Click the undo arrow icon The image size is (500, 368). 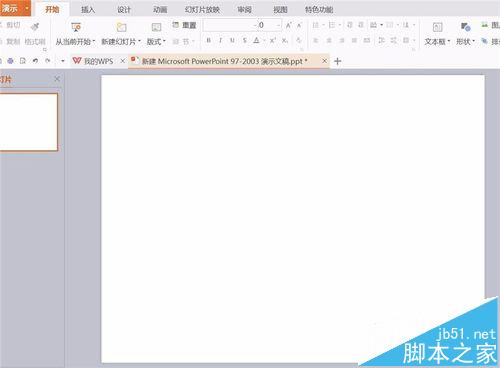[x=35, y=61]
